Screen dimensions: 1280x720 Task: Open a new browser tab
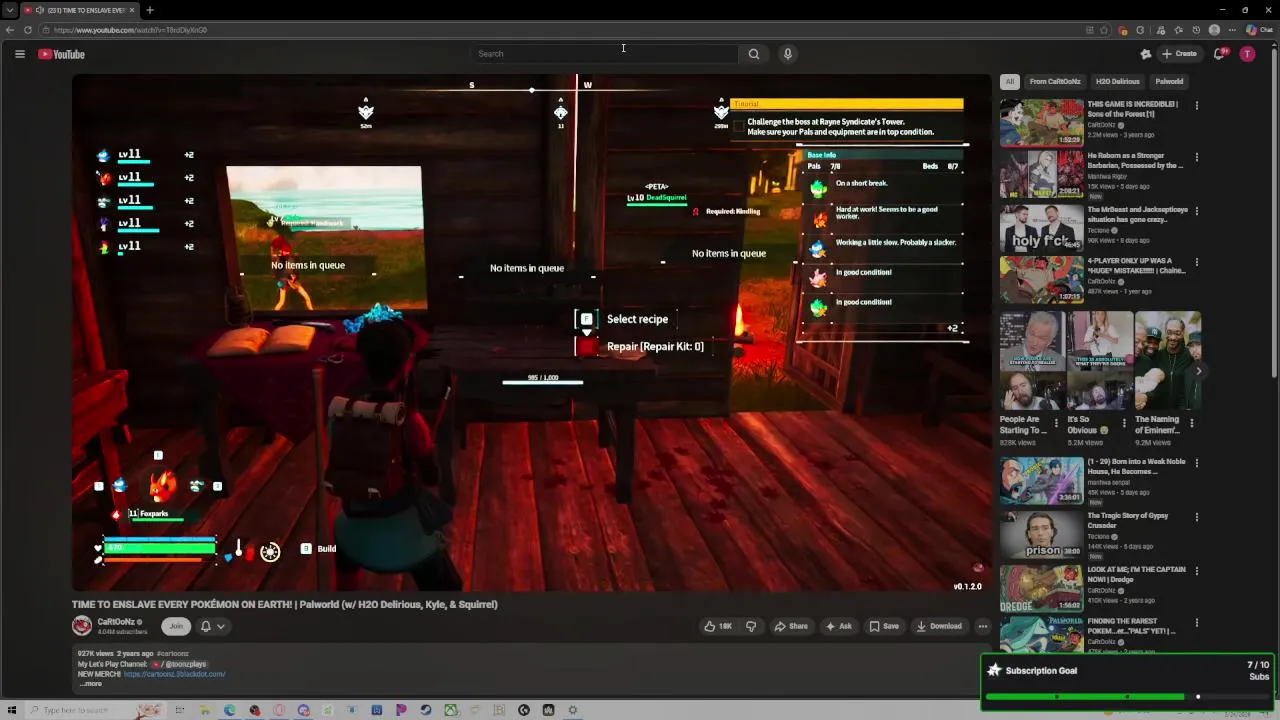(x=149, y=10)
